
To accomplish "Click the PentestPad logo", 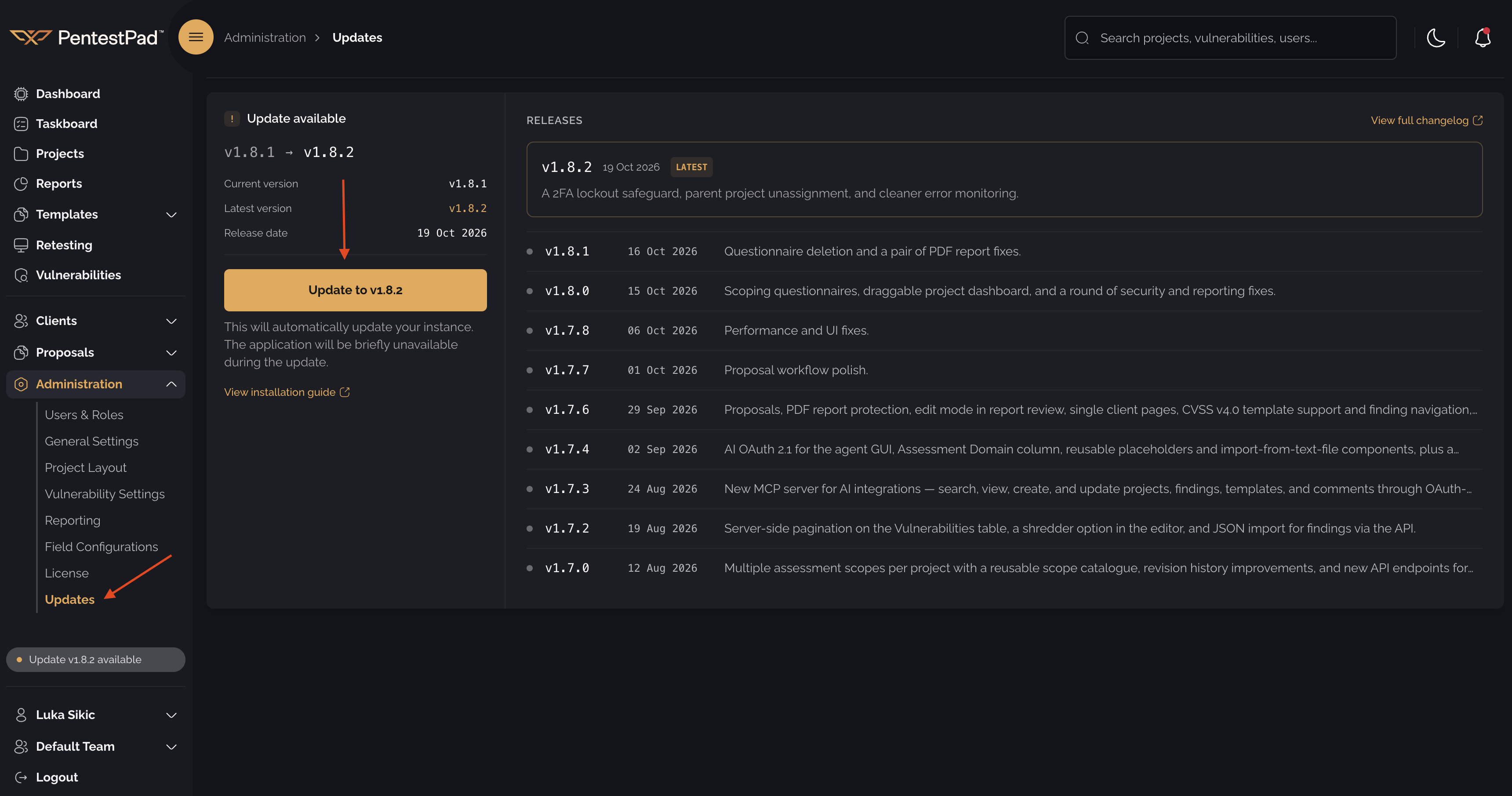I will pos(87,37).
